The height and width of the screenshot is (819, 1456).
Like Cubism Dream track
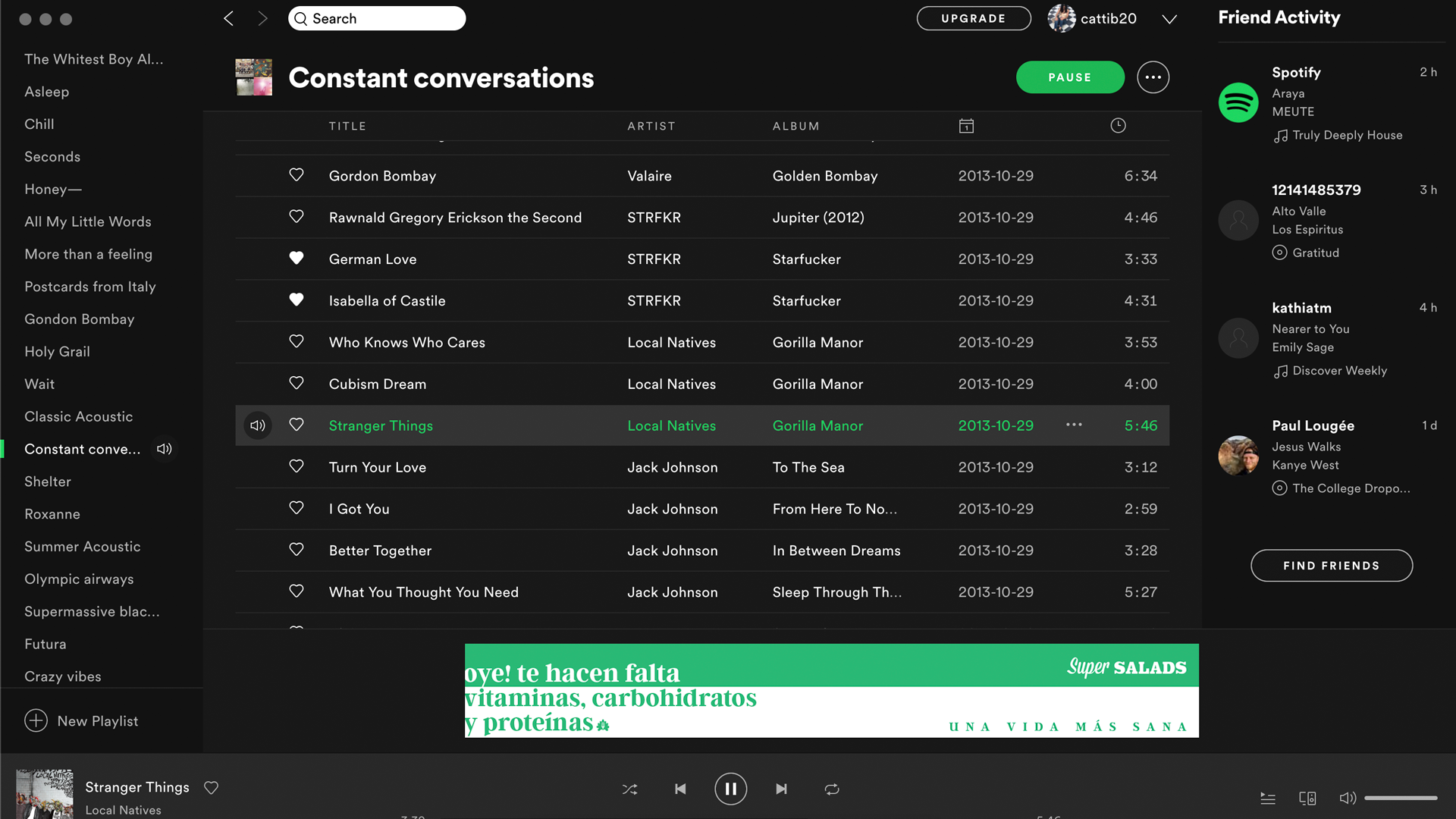[x=297, y=384]
